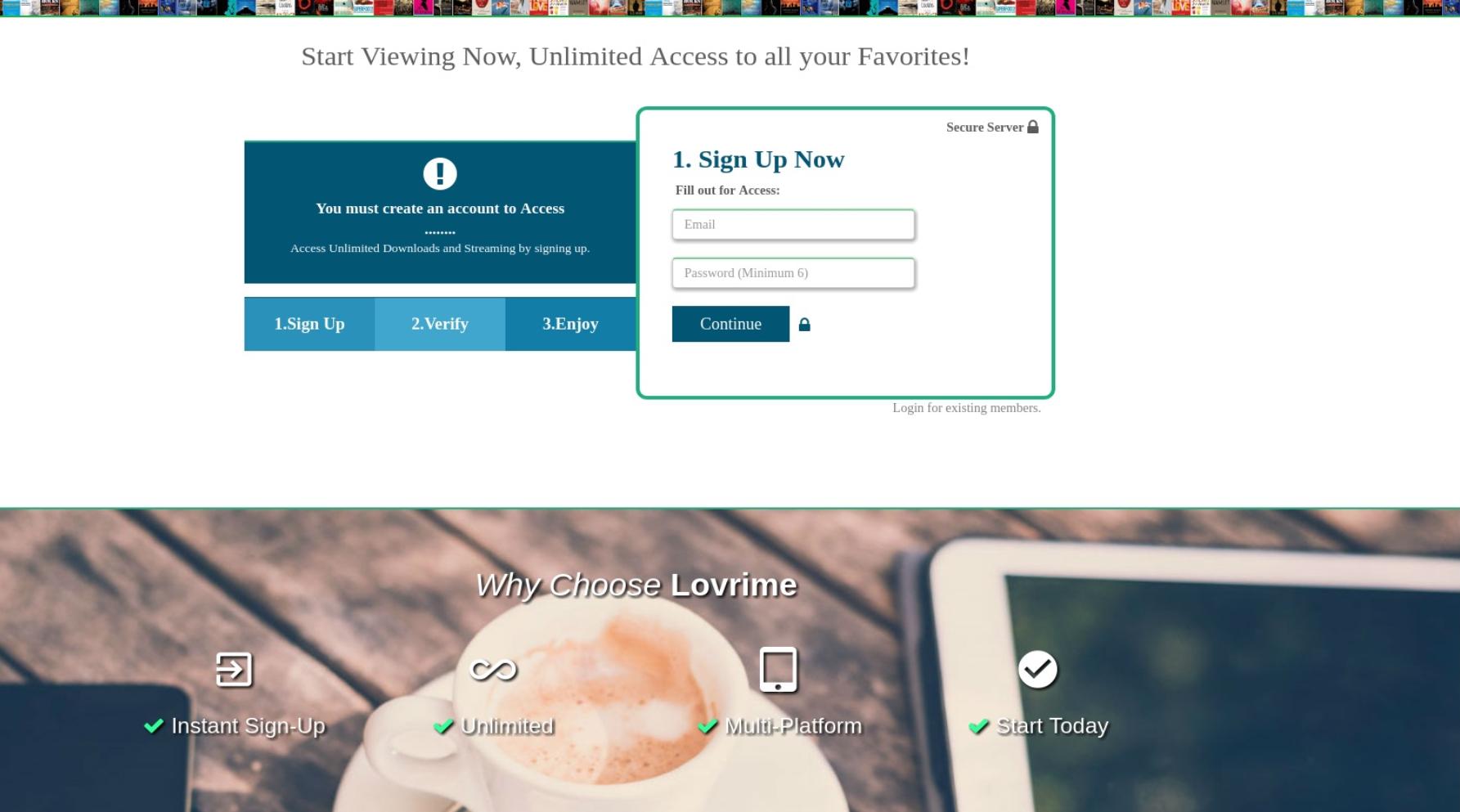Click the book covers banner strip
1460x812 pixels.
point(730,8)
